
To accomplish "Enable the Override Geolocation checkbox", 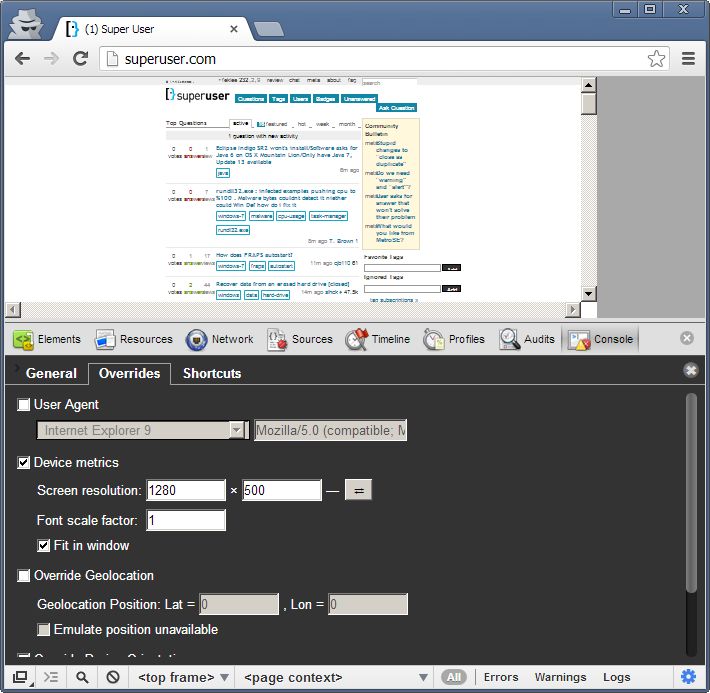I will click(24, 575).
